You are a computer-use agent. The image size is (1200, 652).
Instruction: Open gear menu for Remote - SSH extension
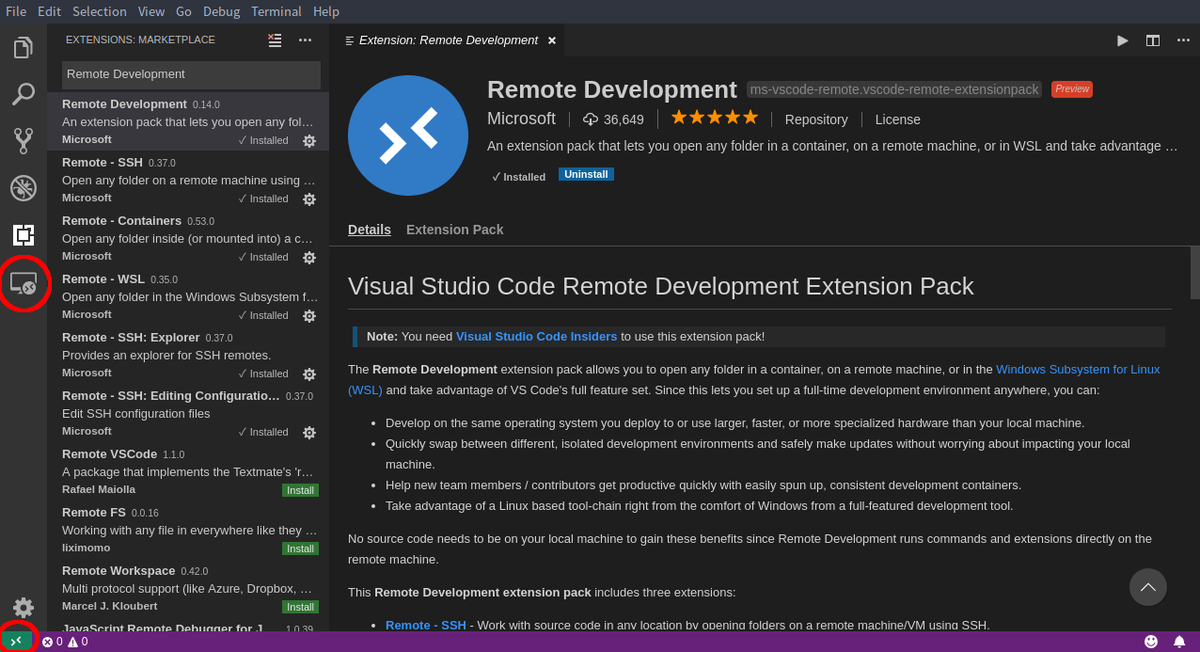tap(309, 199)
